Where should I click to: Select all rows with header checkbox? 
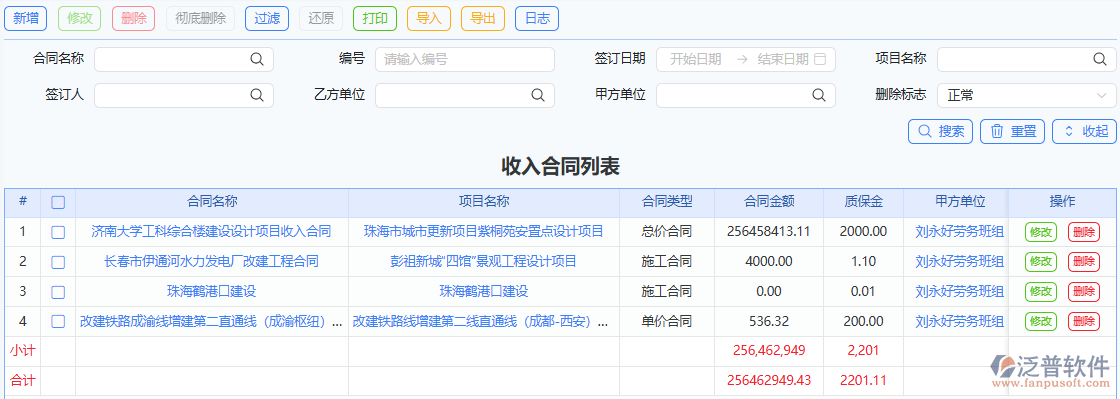59,203
